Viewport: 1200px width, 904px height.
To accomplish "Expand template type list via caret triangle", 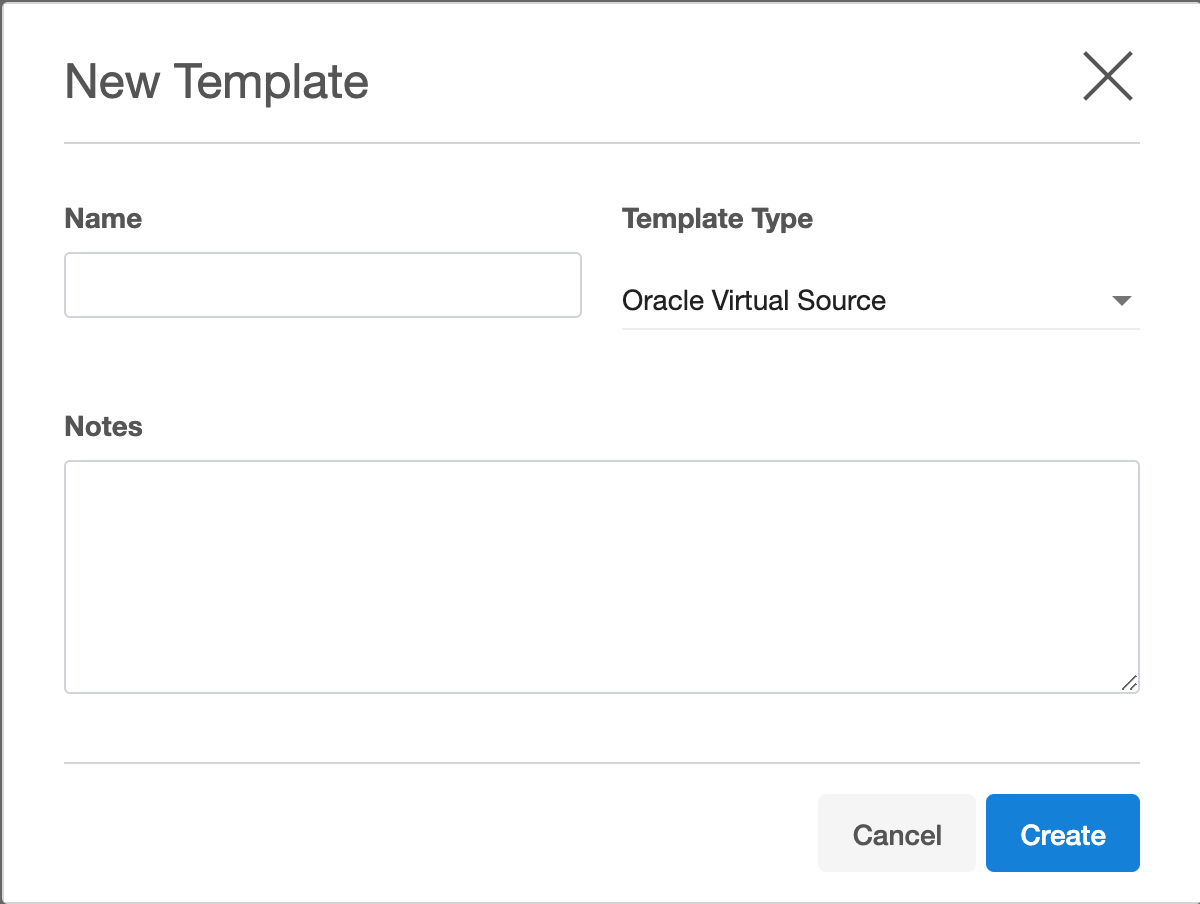I will point(1121,301).
